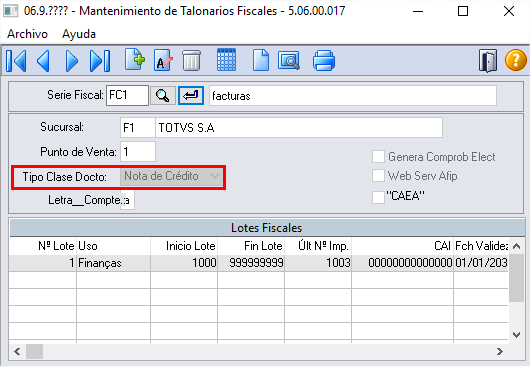
Task: Click the Fin Lote column header
Action: [251, 246]
